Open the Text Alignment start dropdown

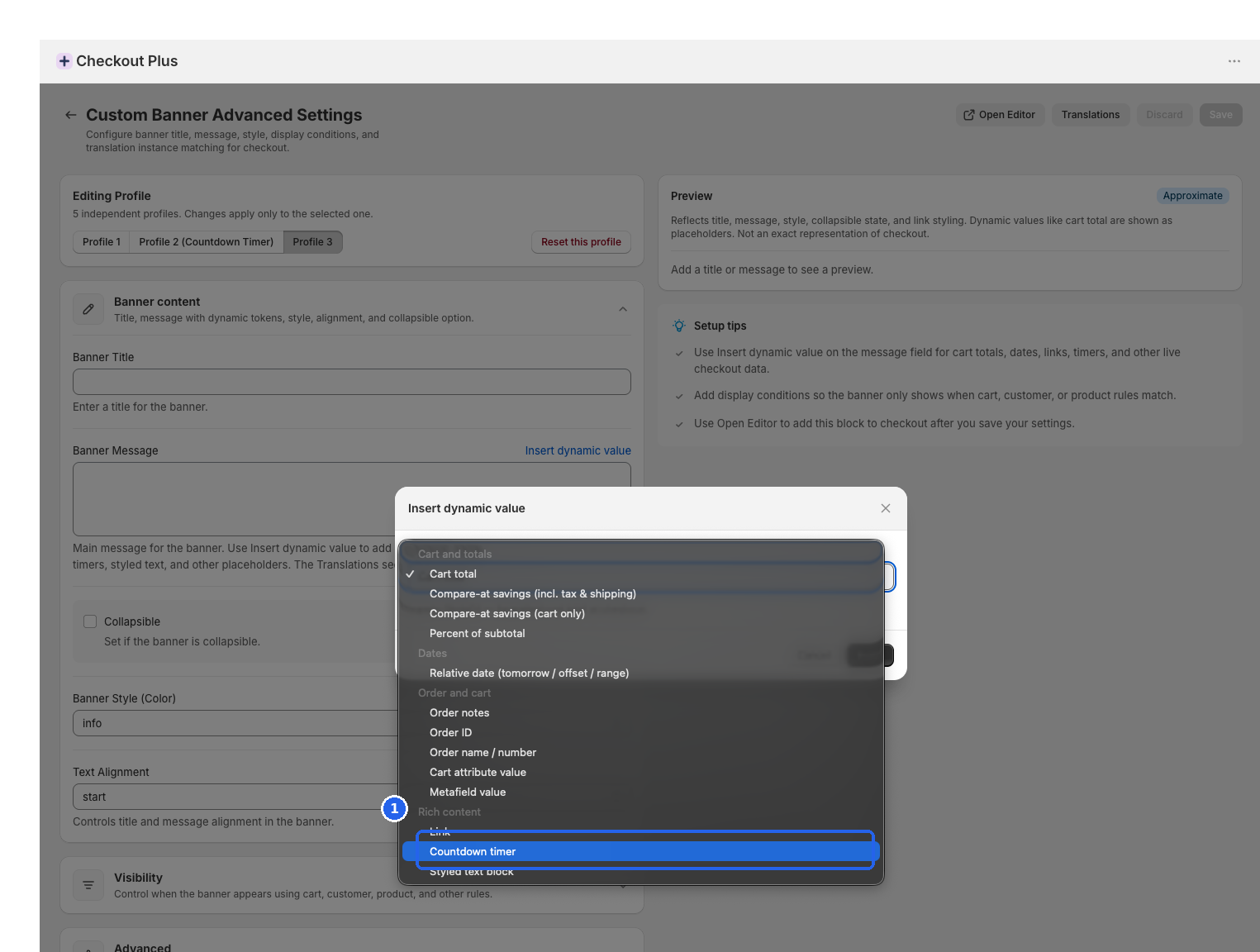(235, 797)
